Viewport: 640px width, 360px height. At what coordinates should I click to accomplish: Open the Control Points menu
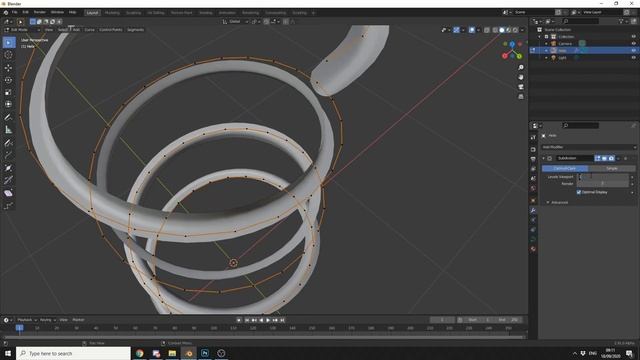click(x=111, y=30)
